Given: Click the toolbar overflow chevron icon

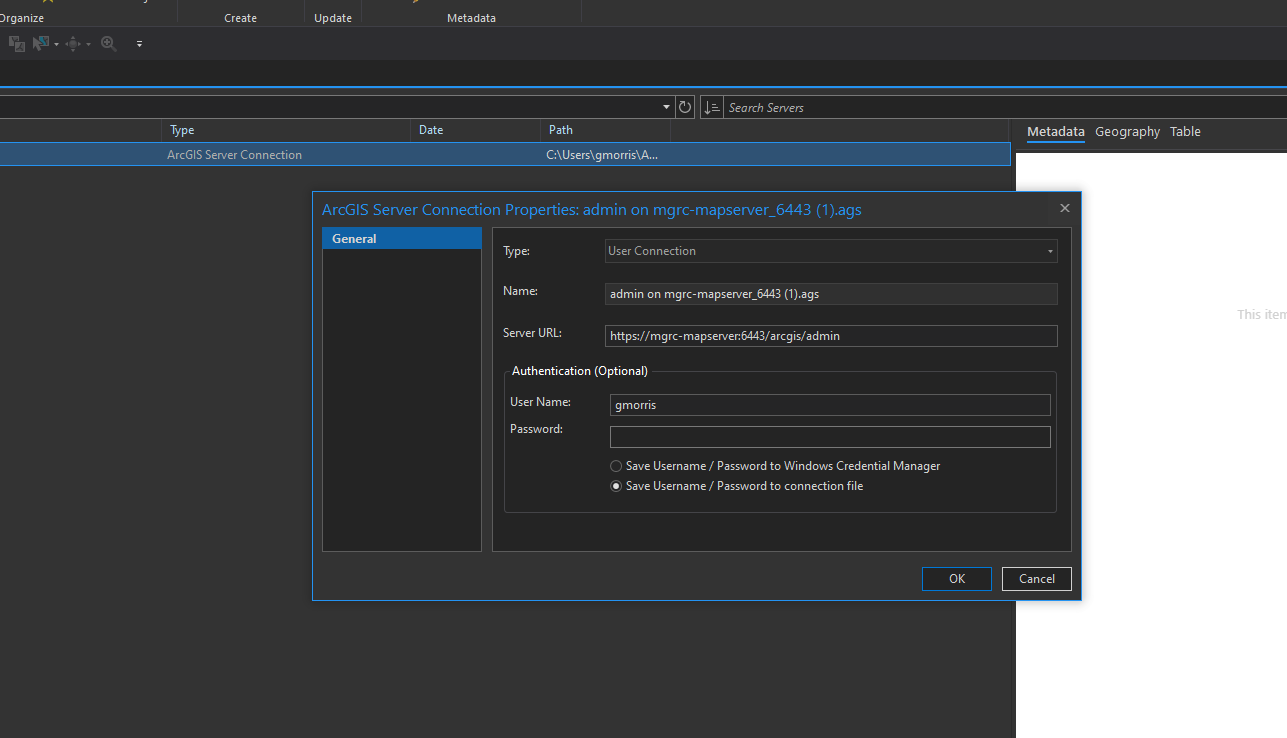Looking at the screenshot, I should tap(139, 44).
